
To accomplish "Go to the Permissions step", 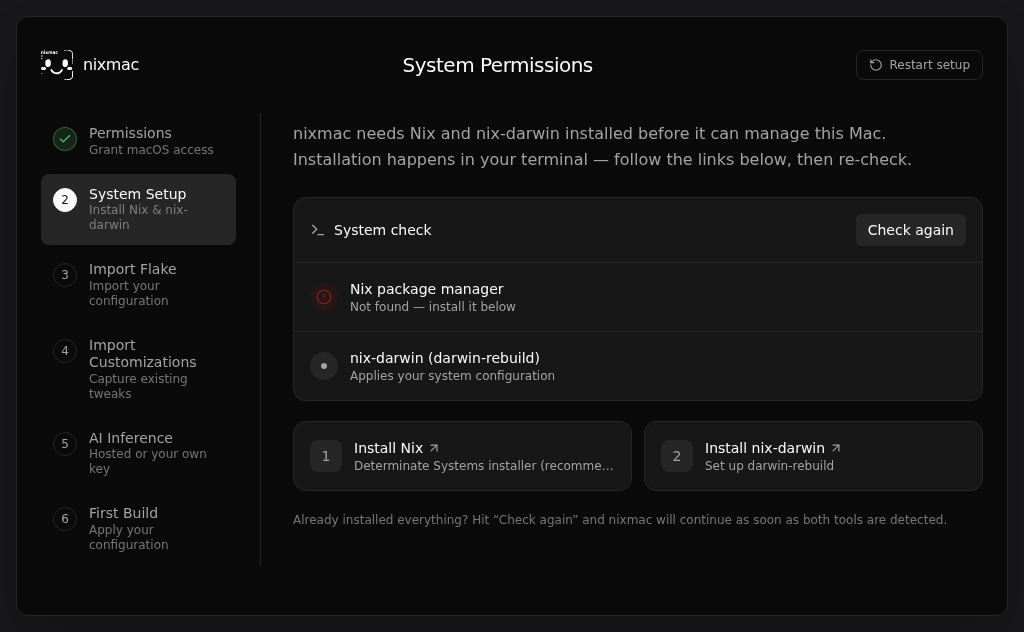I will pos(138,140).
